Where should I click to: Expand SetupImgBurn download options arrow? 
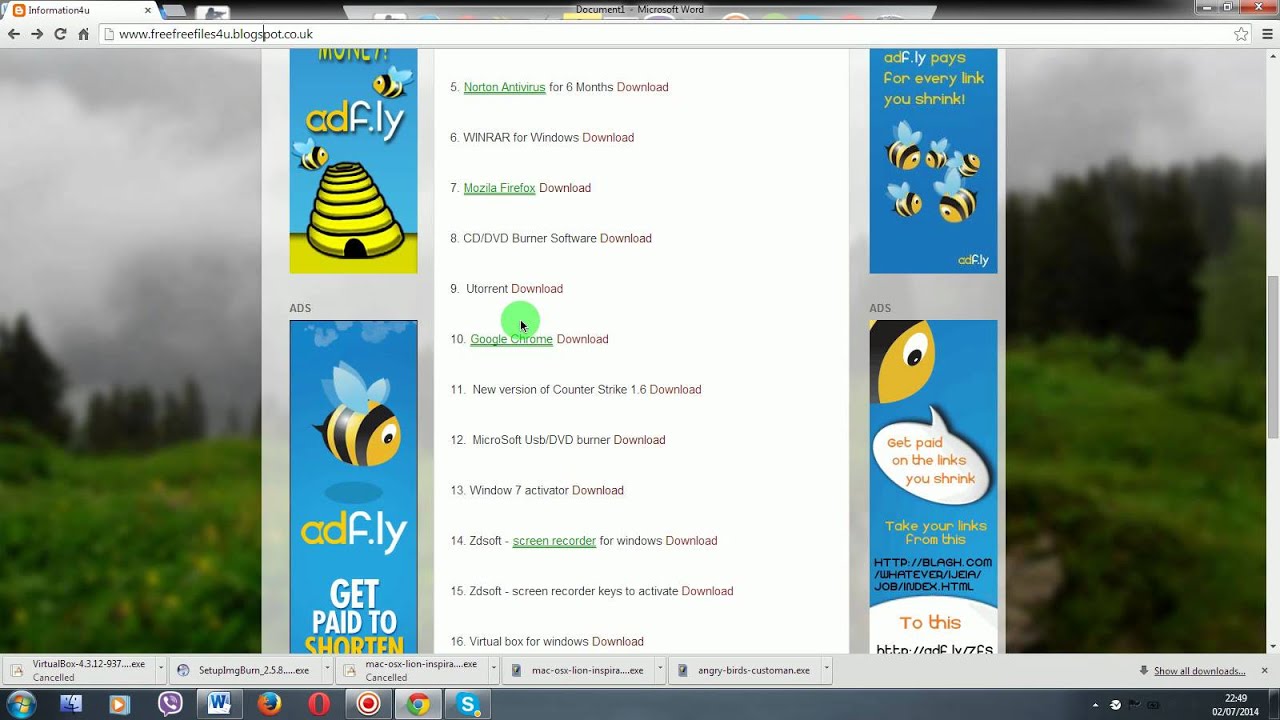pos(328,670)
